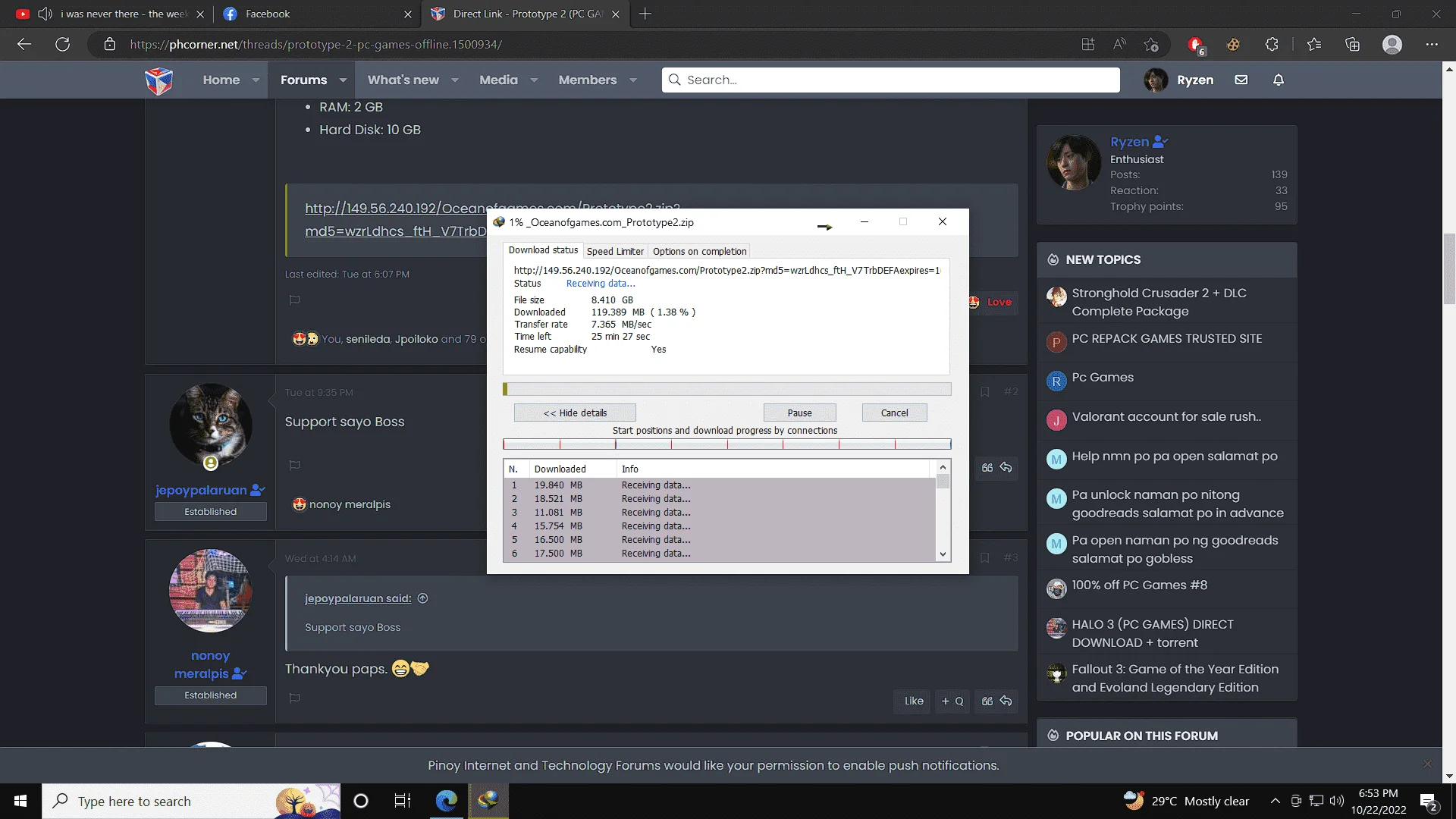Viewport: 1456px width, 819px height.
Task: Reply to jepoypalaruan's post arrow icon
Action: point(1006,467)
